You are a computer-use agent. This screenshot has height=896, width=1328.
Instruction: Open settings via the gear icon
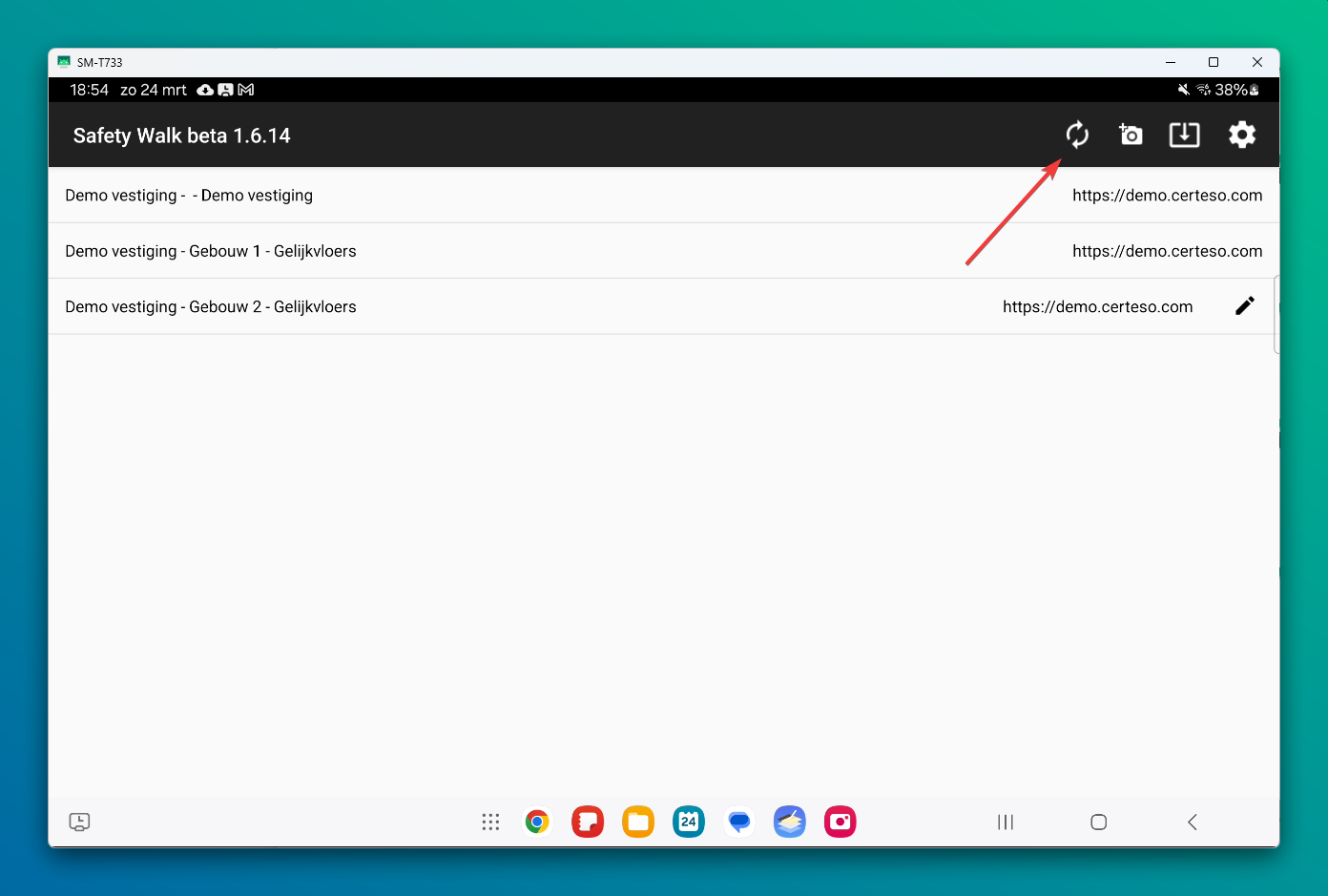tap(1241, 135)
